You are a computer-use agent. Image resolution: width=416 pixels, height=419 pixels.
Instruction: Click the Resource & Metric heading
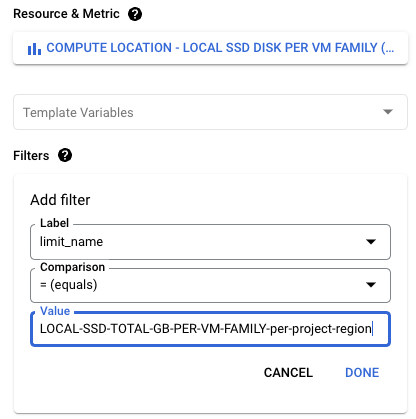[66, 14]
